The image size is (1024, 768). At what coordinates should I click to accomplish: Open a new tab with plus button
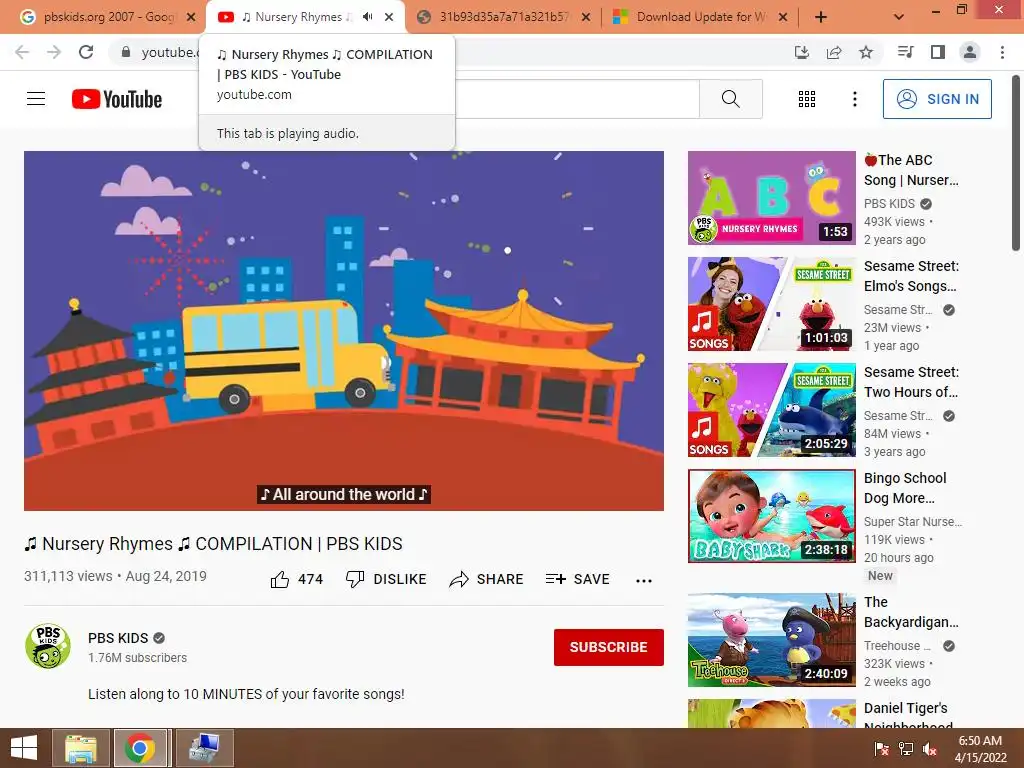click(x=821, y=17)
